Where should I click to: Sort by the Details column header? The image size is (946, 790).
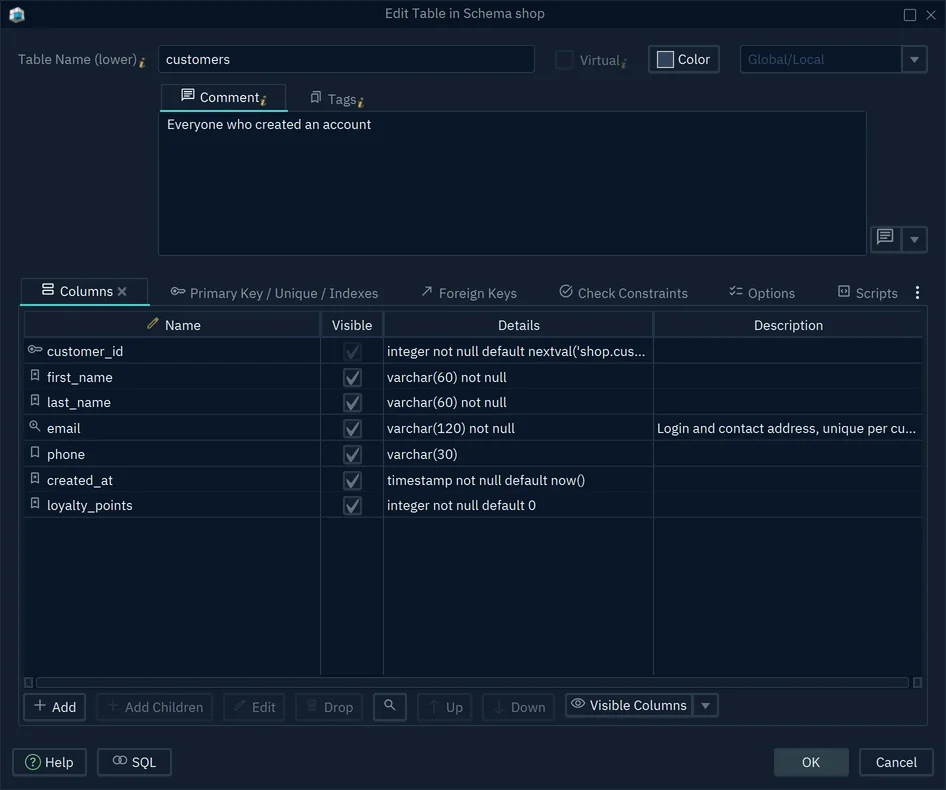click(518, 325)
